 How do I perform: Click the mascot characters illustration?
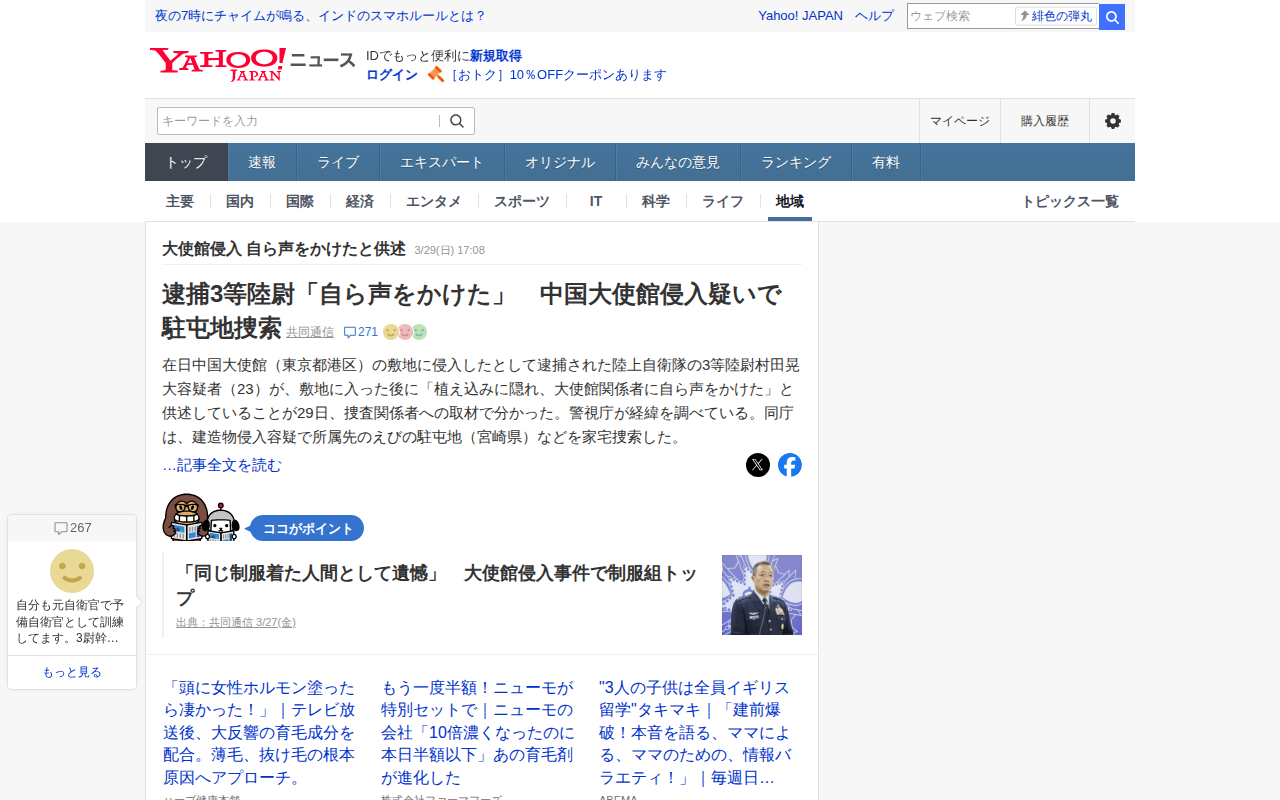tap(201, 517)
